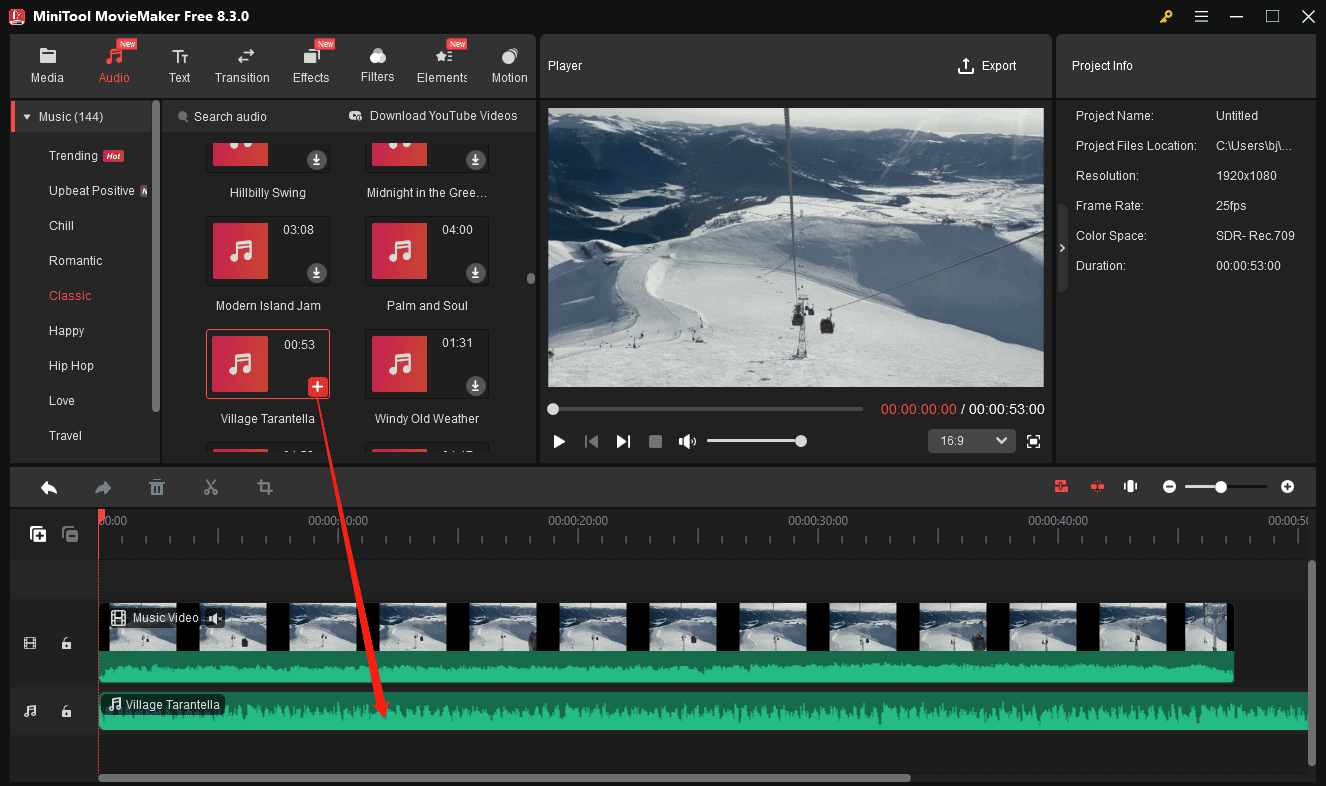Click the timeline horizontal scrollbar
Image resolution: width=1326 pixels, height=786 pixels.
point(505,777)
